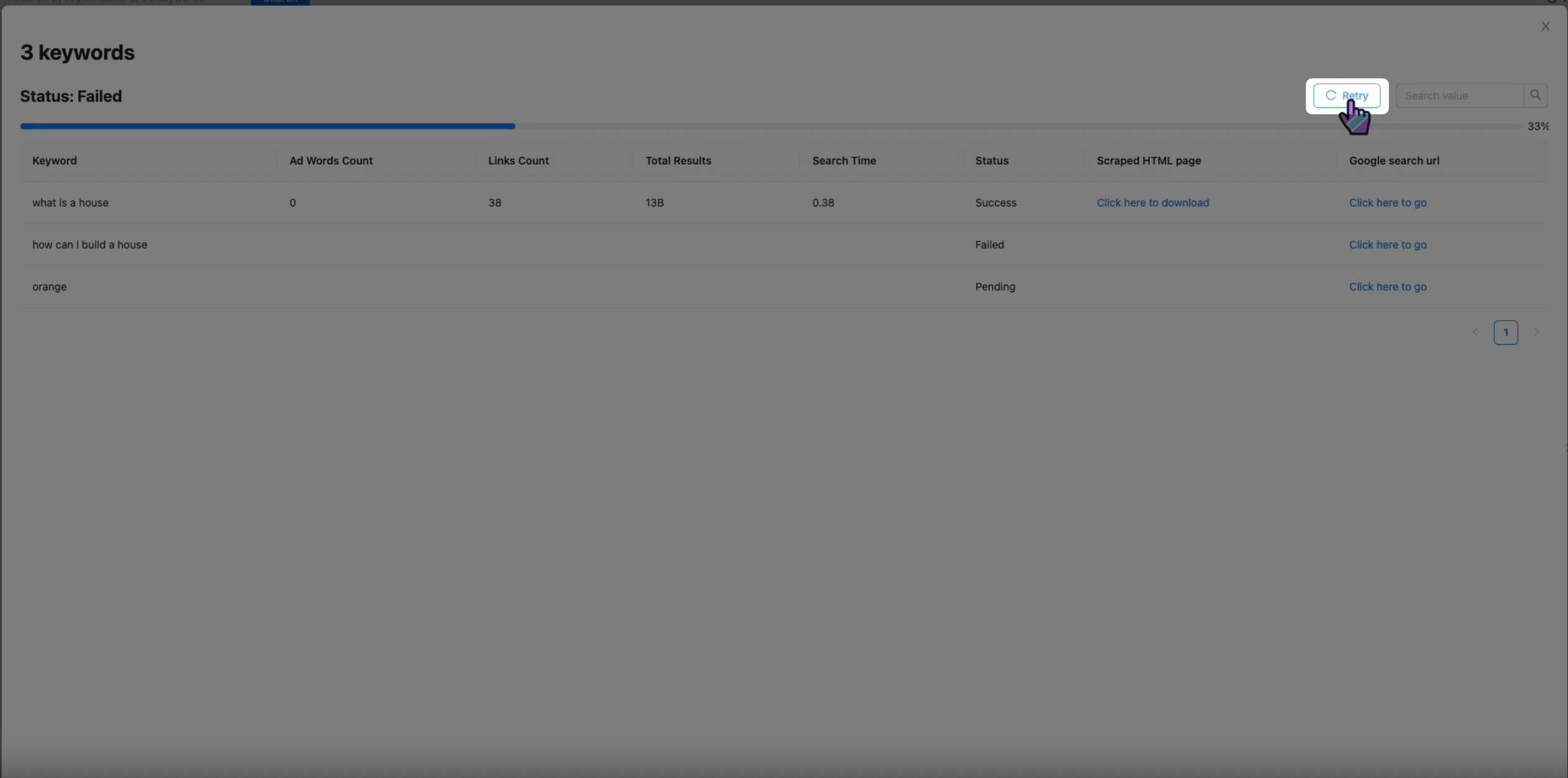Select page 1 in pagination
The height and width of the screenshot is (778, 1568).
[1505, 332]
